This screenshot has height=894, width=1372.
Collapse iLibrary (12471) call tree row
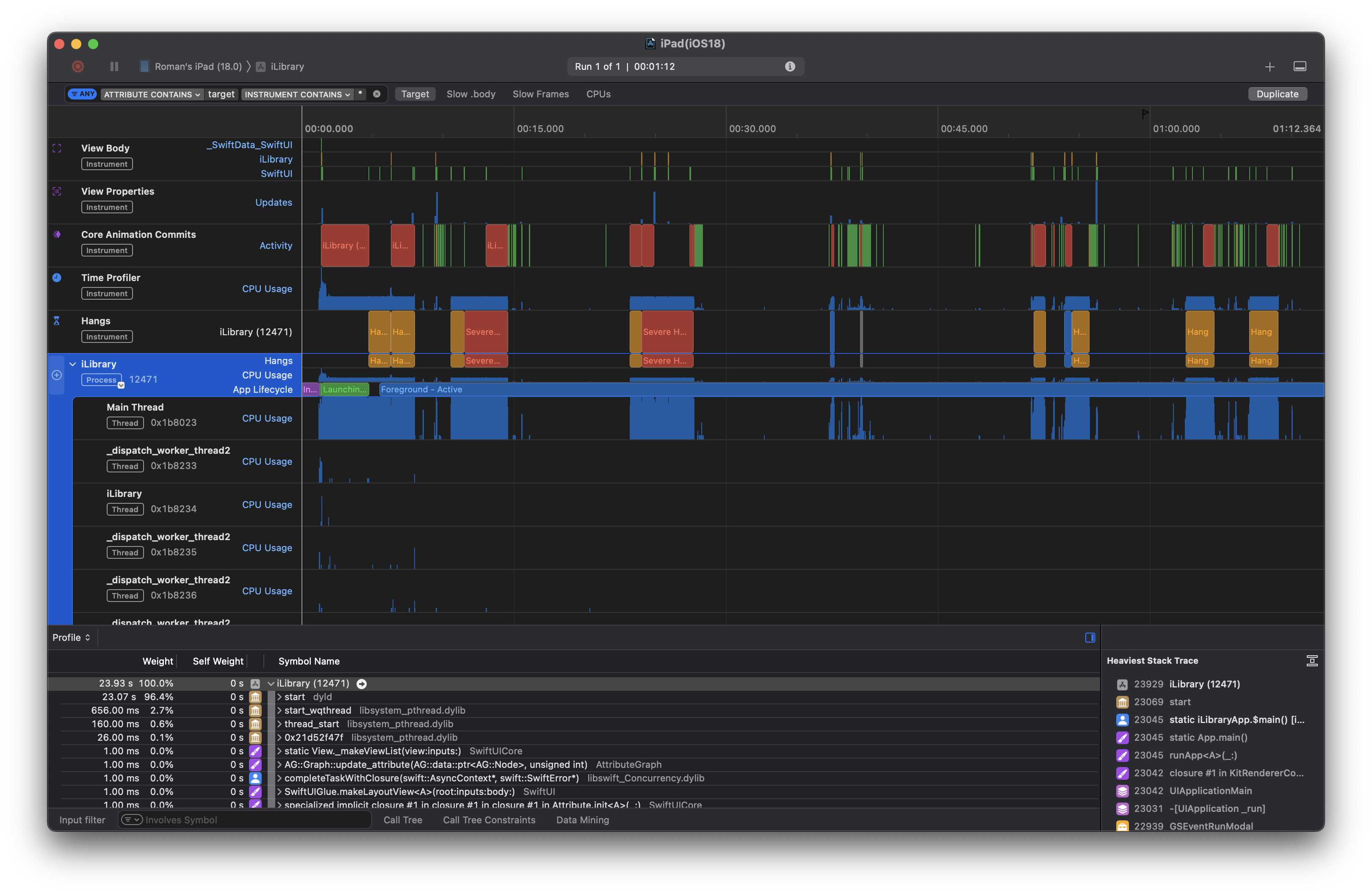pos(271,684)
